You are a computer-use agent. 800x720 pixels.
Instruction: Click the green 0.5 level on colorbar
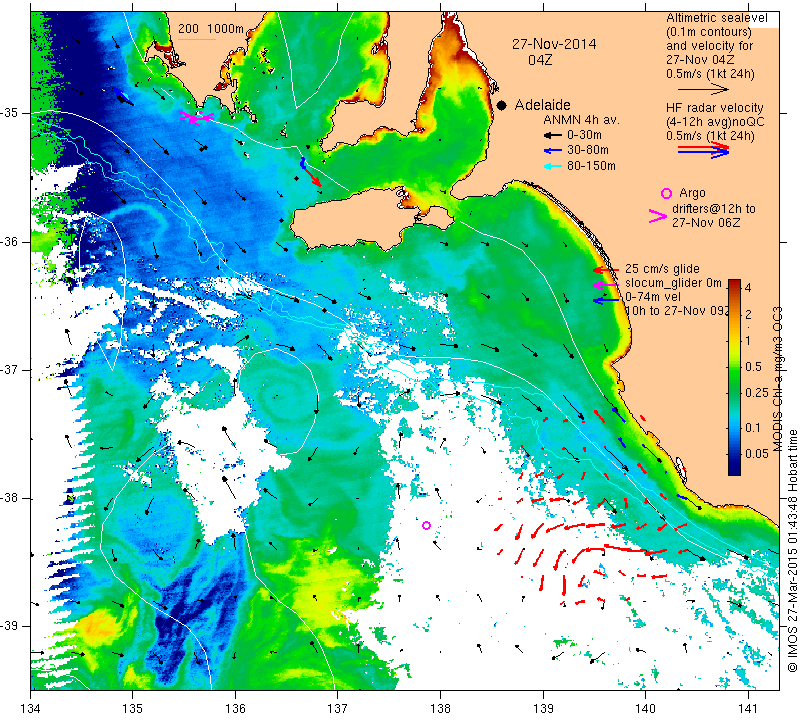pos(734,367)
